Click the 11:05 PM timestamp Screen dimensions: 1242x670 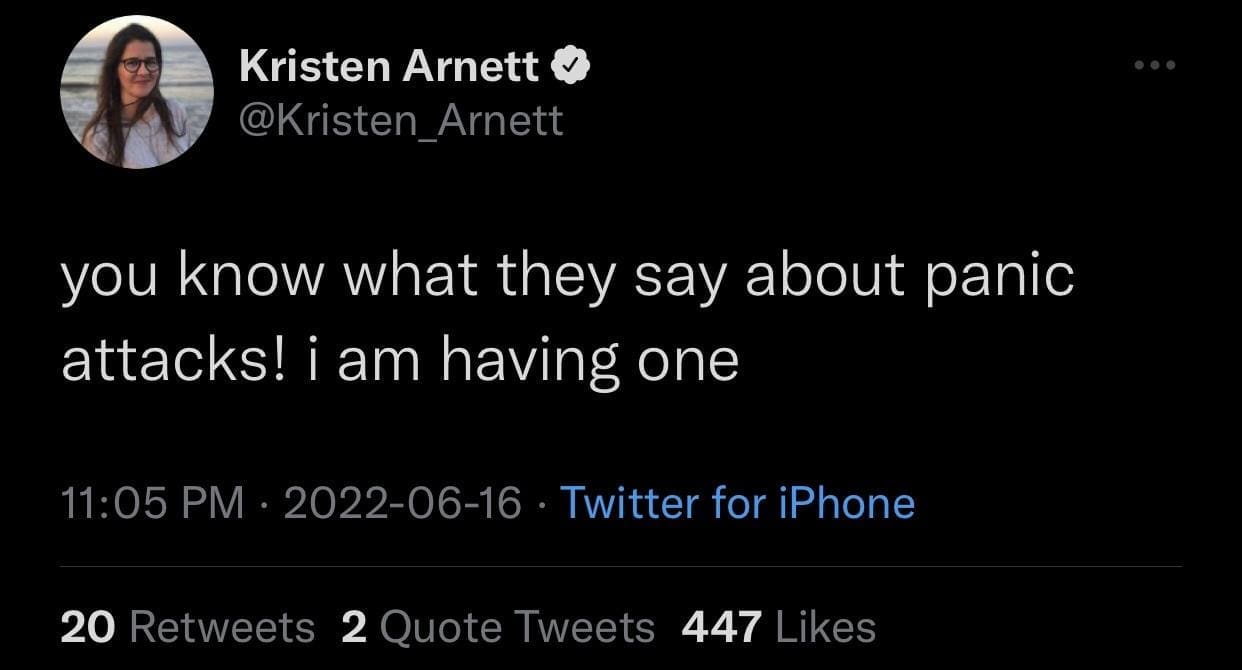pyautogui.click(x=153, y=502)
